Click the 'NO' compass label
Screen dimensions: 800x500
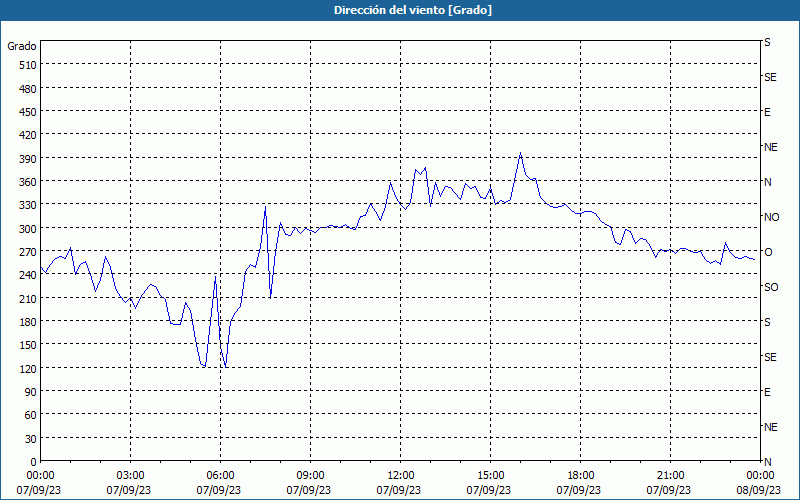(x=771, y=217)
